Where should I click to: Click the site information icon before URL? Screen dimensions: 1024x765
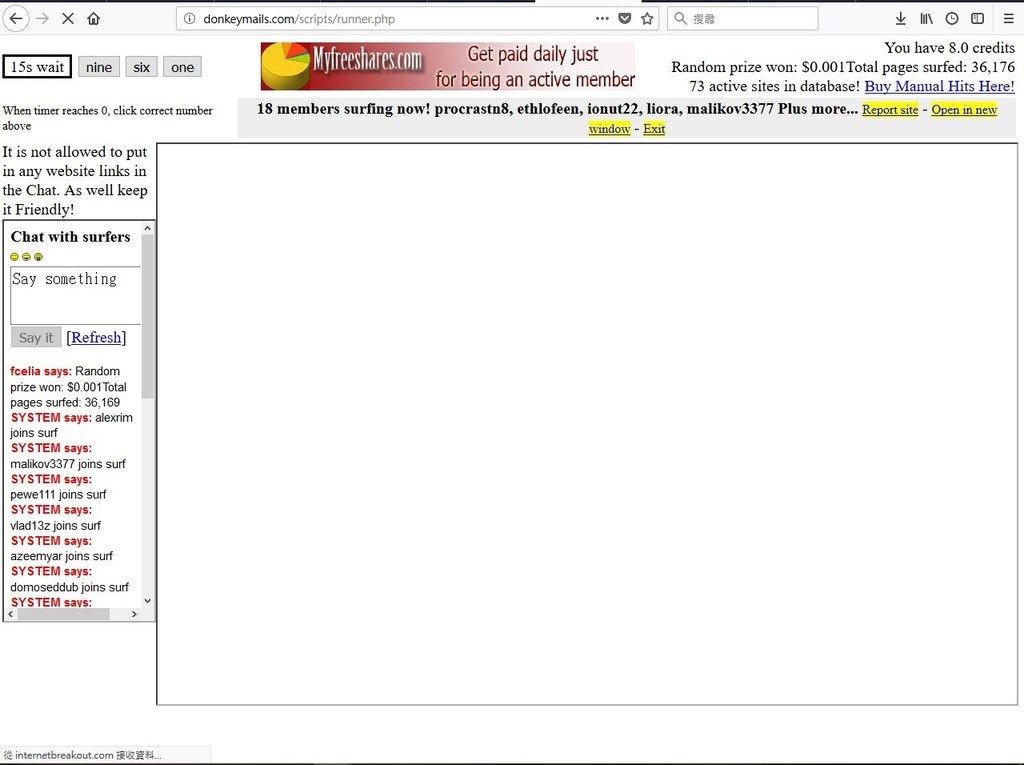(190, 18)
